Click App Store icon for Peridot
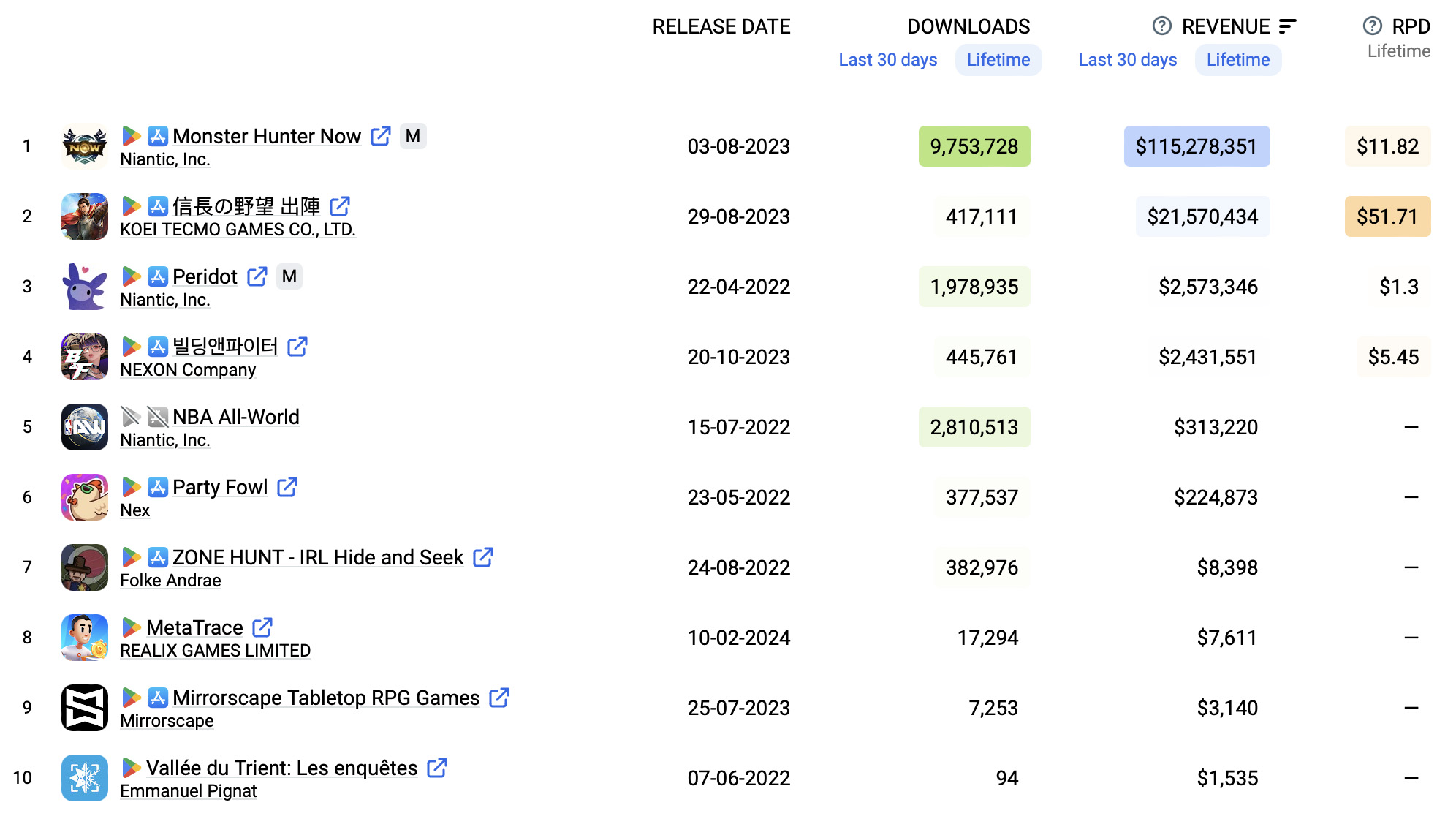The height and width of the screenshot is (816, 1456). [158, 276]
